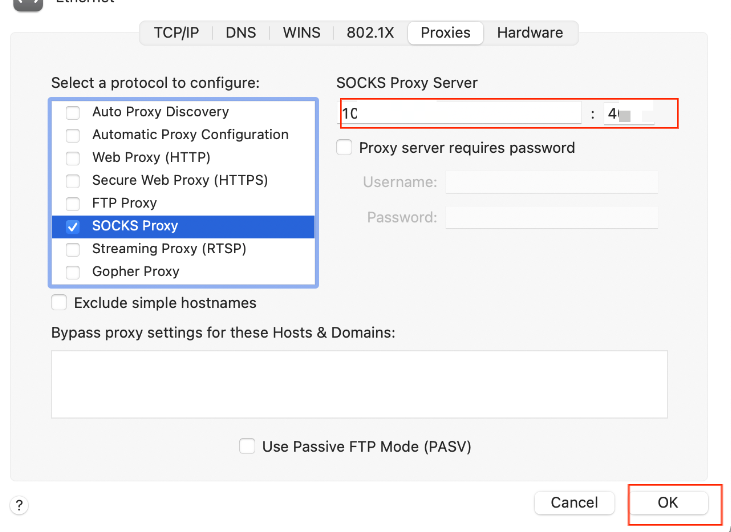Enable Secure Web Proxy (HTTPS) checkbox
The width and height of the screenshot is (731, 532).
tap(73, 181)
